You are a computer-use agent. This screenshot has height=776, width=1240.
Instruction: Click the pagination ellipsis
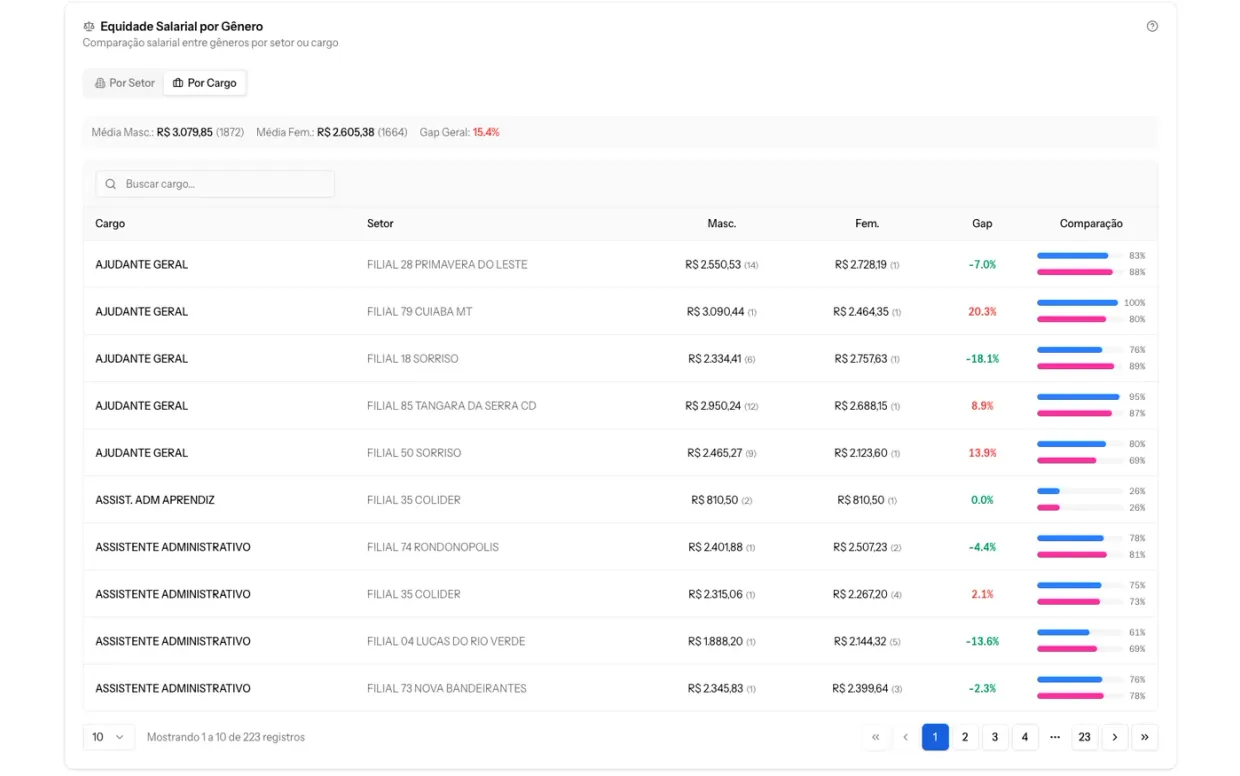(x=1055, y=737)
